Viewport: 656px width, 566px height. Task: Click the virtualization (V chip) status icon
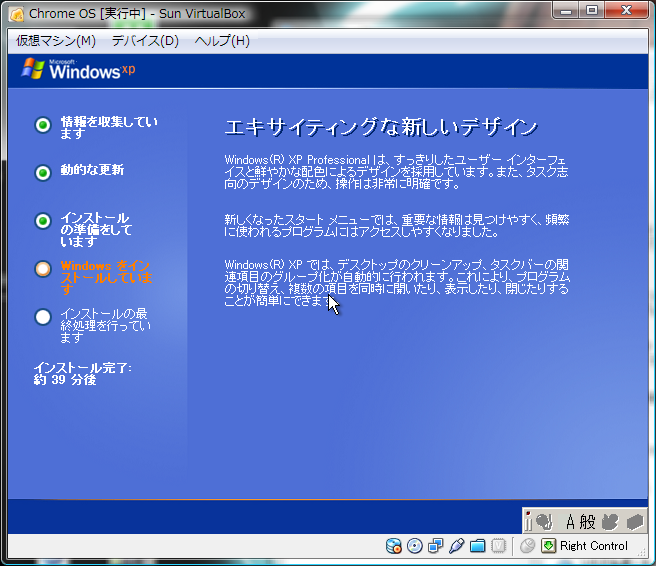[x=498, y=546]
